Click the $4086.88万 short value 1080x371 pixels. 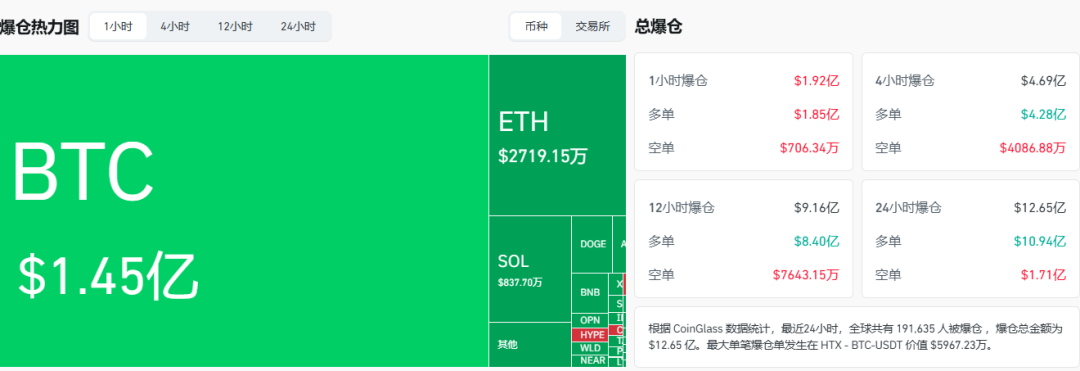click(x=1033, y=147)
